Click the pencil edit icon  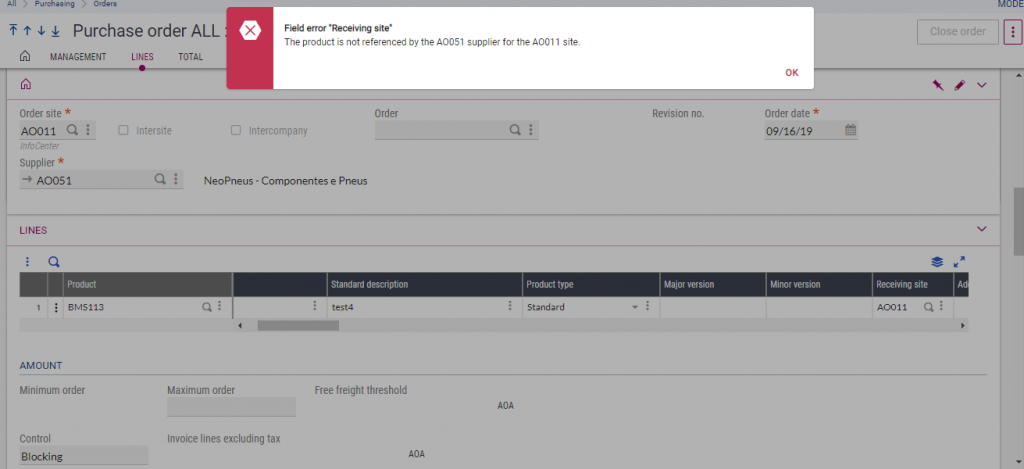[x=959, y=85]
